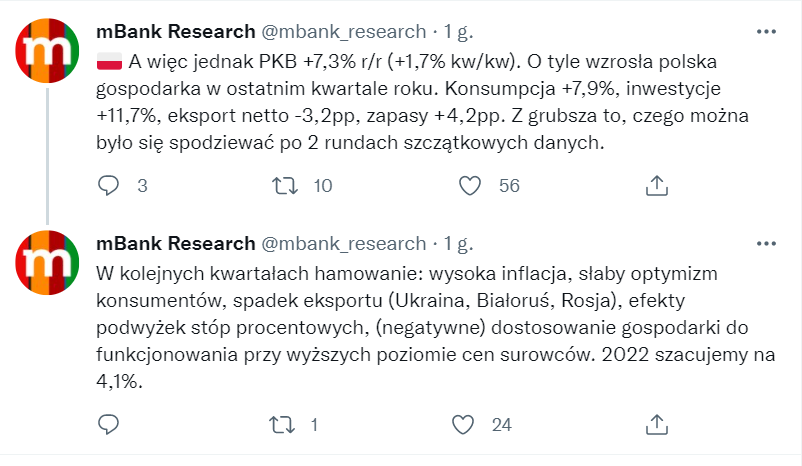This screenshot has width=802, height=466.
Task: Open the tweet text about 2022 szacujemy na 4,1%
Action: click(436, 327)
